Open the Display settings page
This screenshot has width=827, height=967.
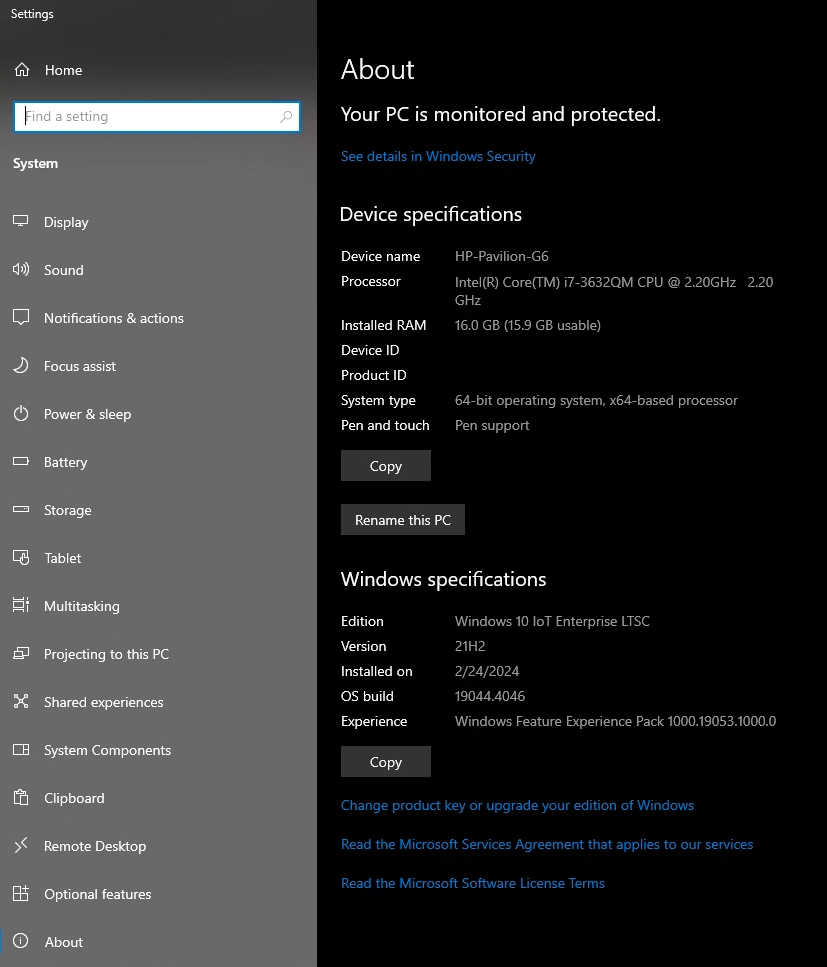point(66,222)
